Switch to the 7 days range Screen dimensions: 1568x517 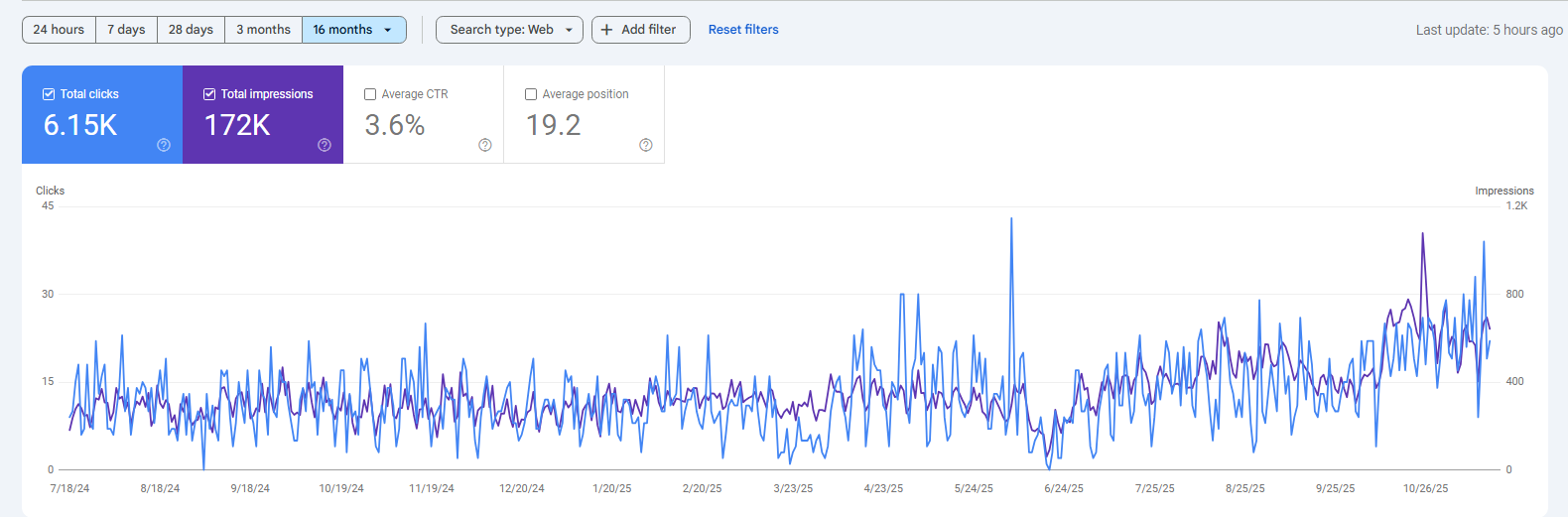(126, 30)
